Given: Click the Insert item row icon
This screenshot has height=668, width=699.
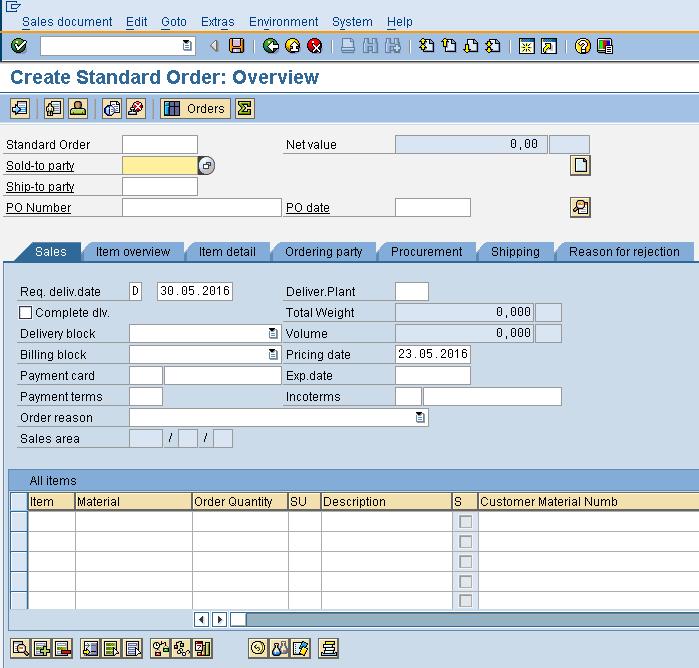Looking at the screenshot, I should coord(41,648).
